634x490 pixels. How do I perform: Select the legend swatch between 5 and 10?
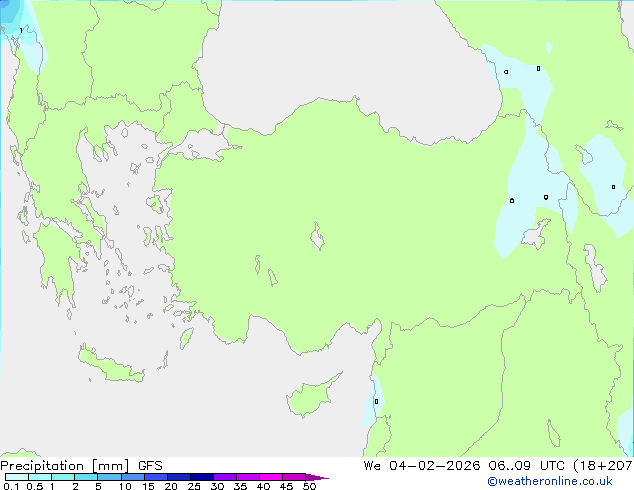[109, 477]
